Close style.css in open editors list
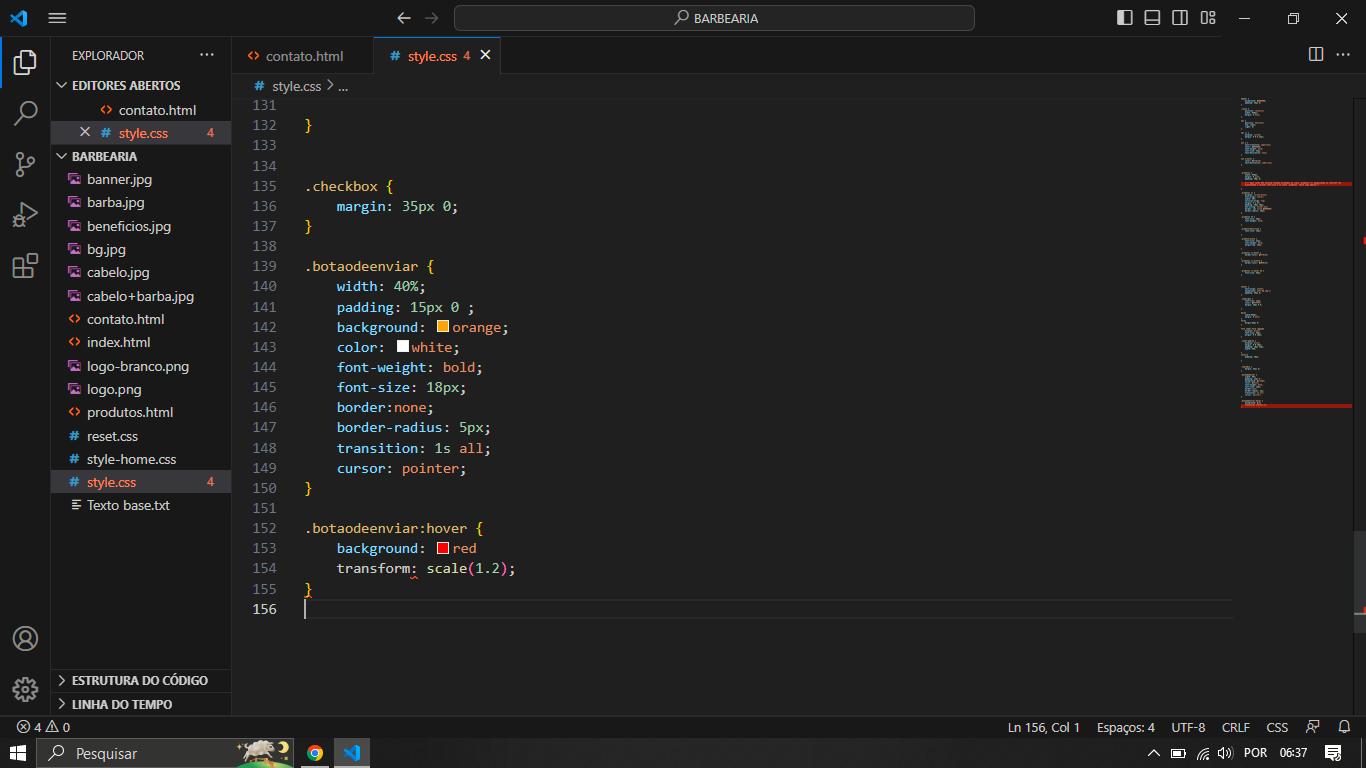 click(x=85, y=133)
